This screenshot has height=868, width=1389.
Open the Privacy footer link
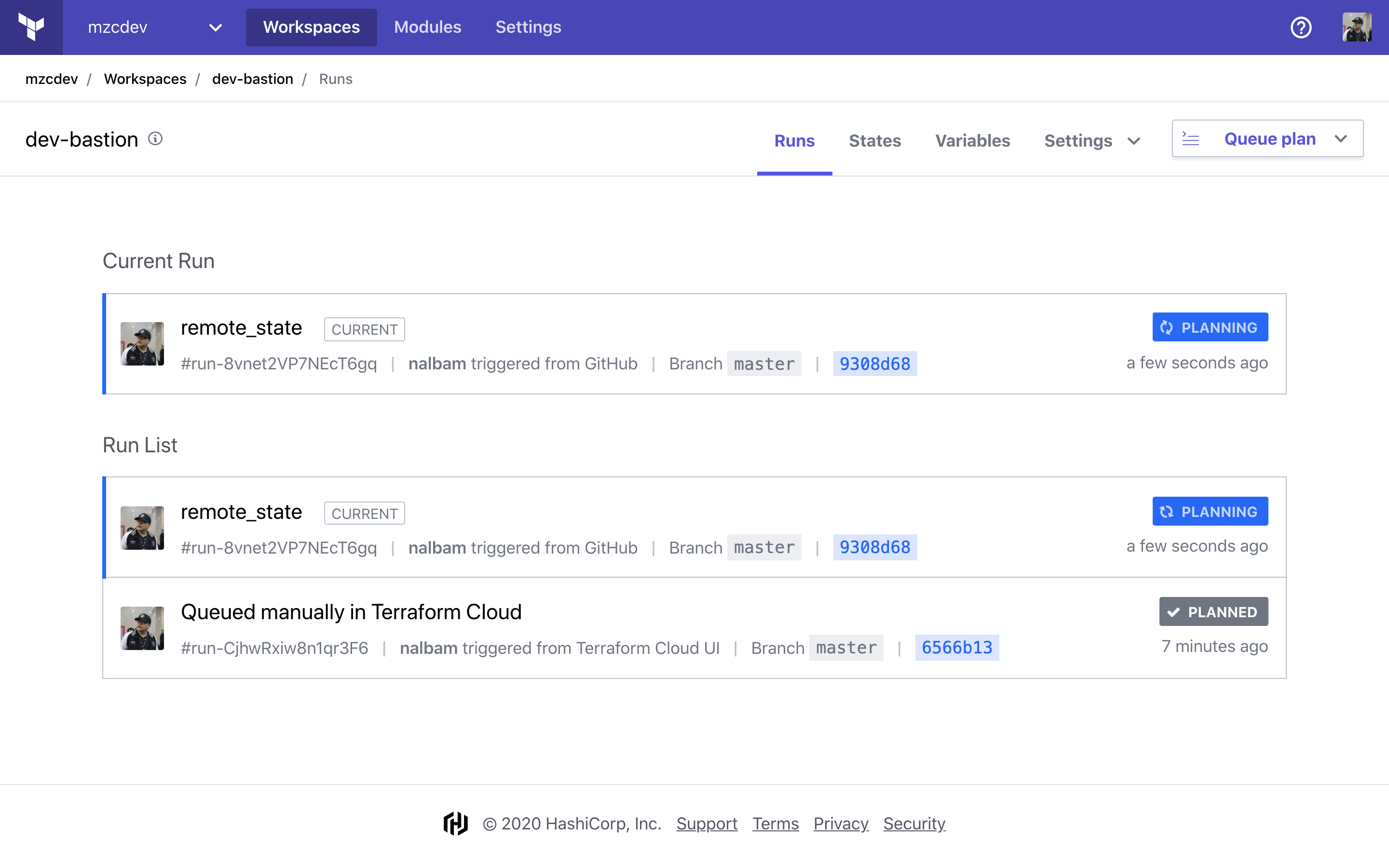[x=841, y=824]
